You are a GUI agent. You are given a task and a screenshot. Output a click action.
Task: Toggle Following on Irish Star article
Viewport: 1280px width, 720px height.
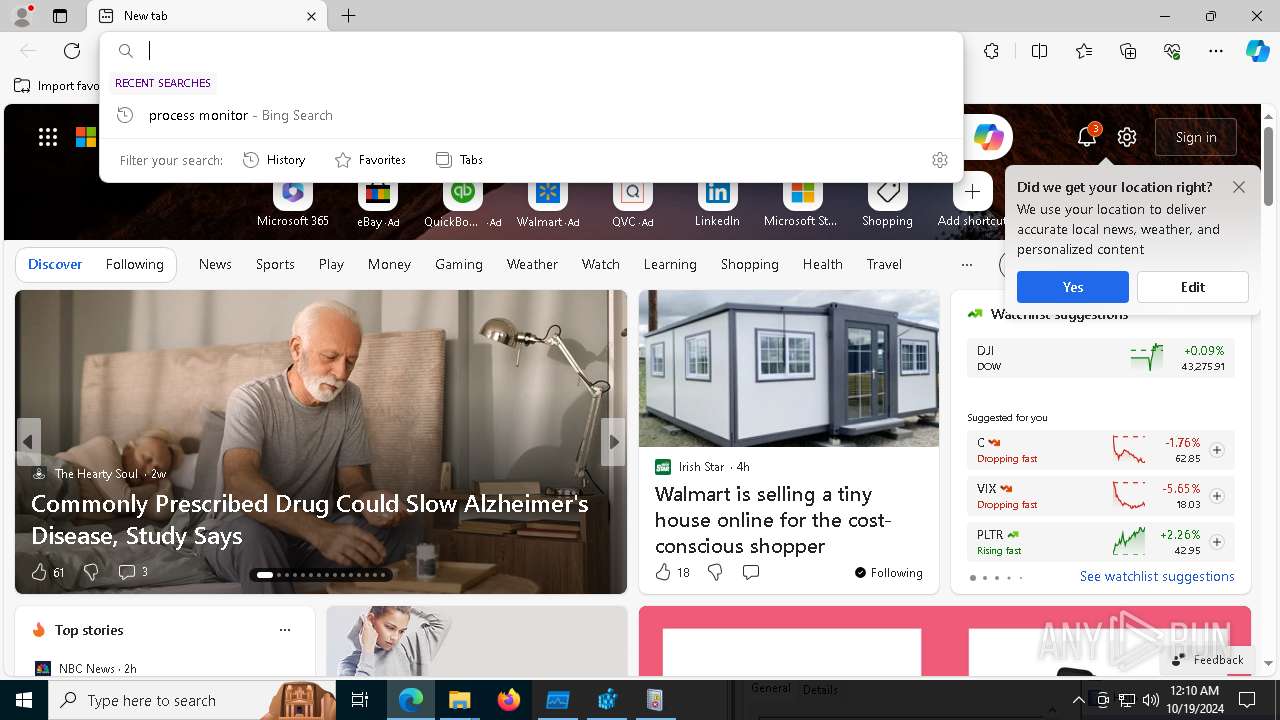(x=888, y=573)
